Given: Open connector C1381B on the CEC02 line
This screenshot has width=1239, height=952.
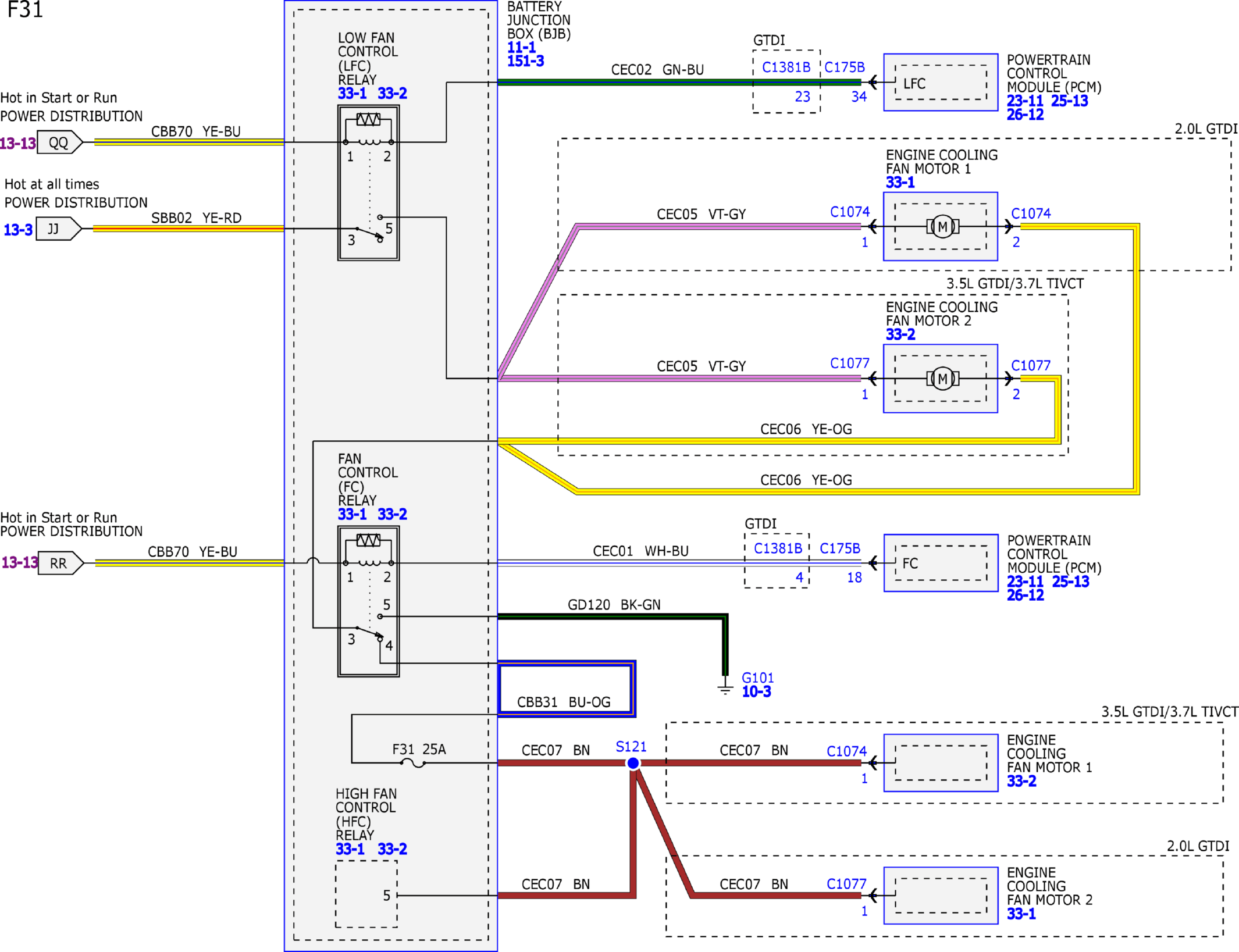Looking at the screenshot, I should pyautogui.click(x=786, y=67).
